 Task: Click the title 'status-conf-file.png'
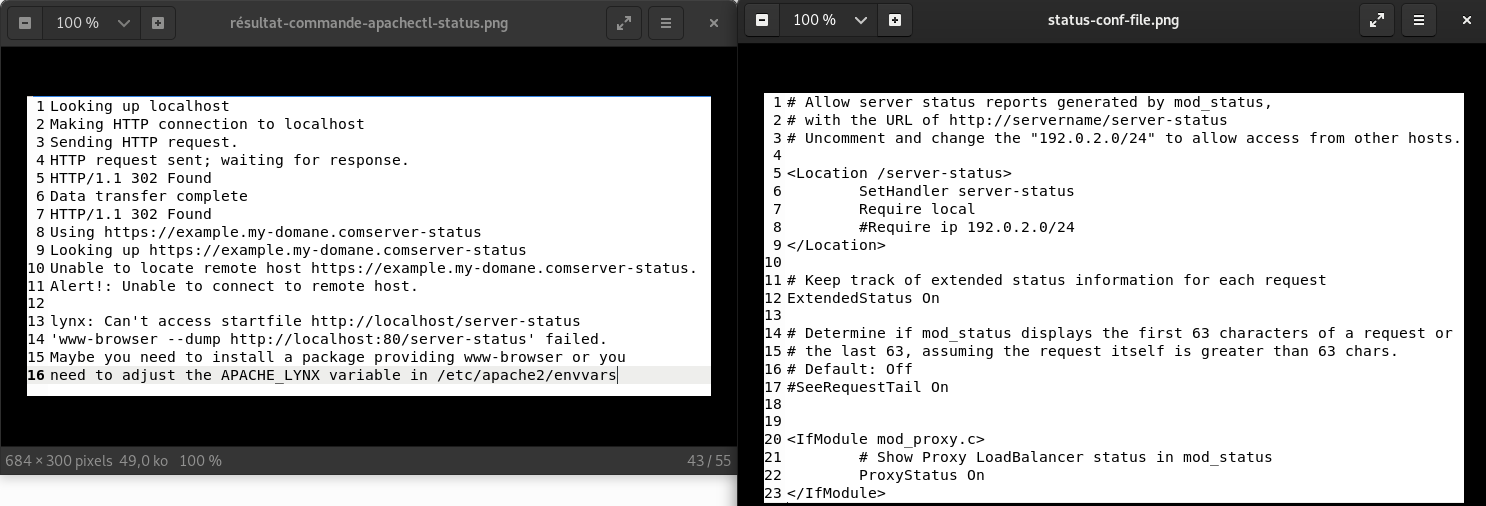coord(1113,19)
